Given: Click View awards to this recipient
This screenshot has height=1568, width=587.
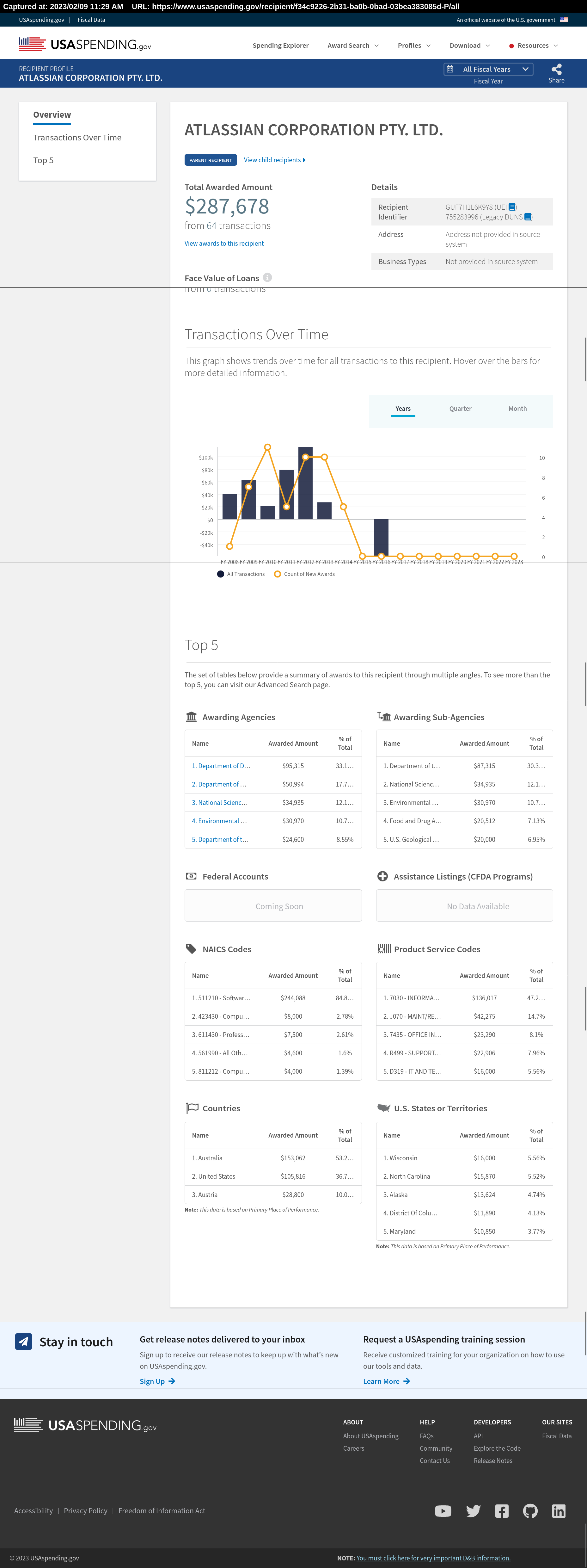Looking at the screenshot, I should tap(224, 244).
